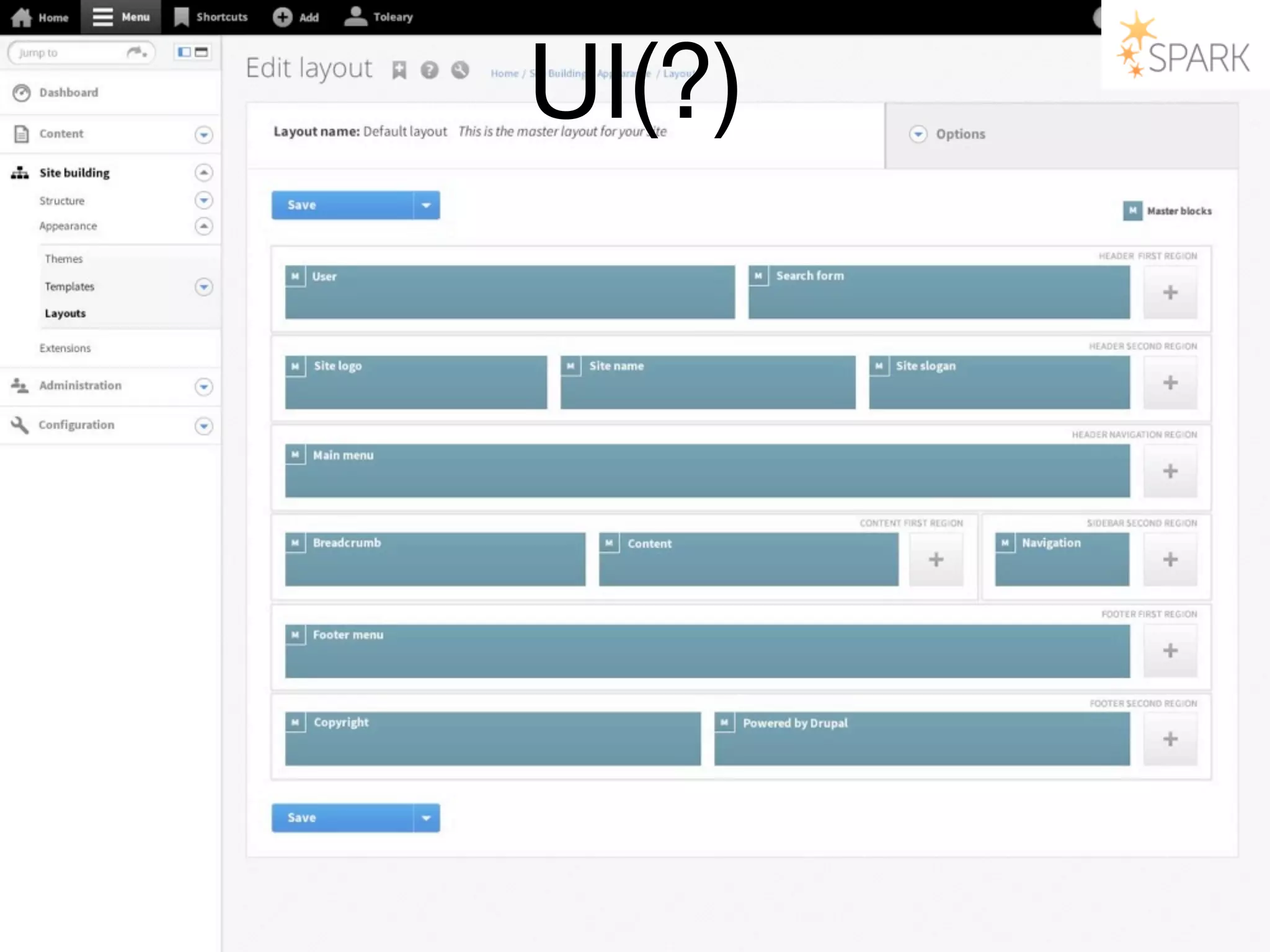Expand the Configuration section arrow
This screenshot has width=1270, height=952.
click(x=203, y=426)
